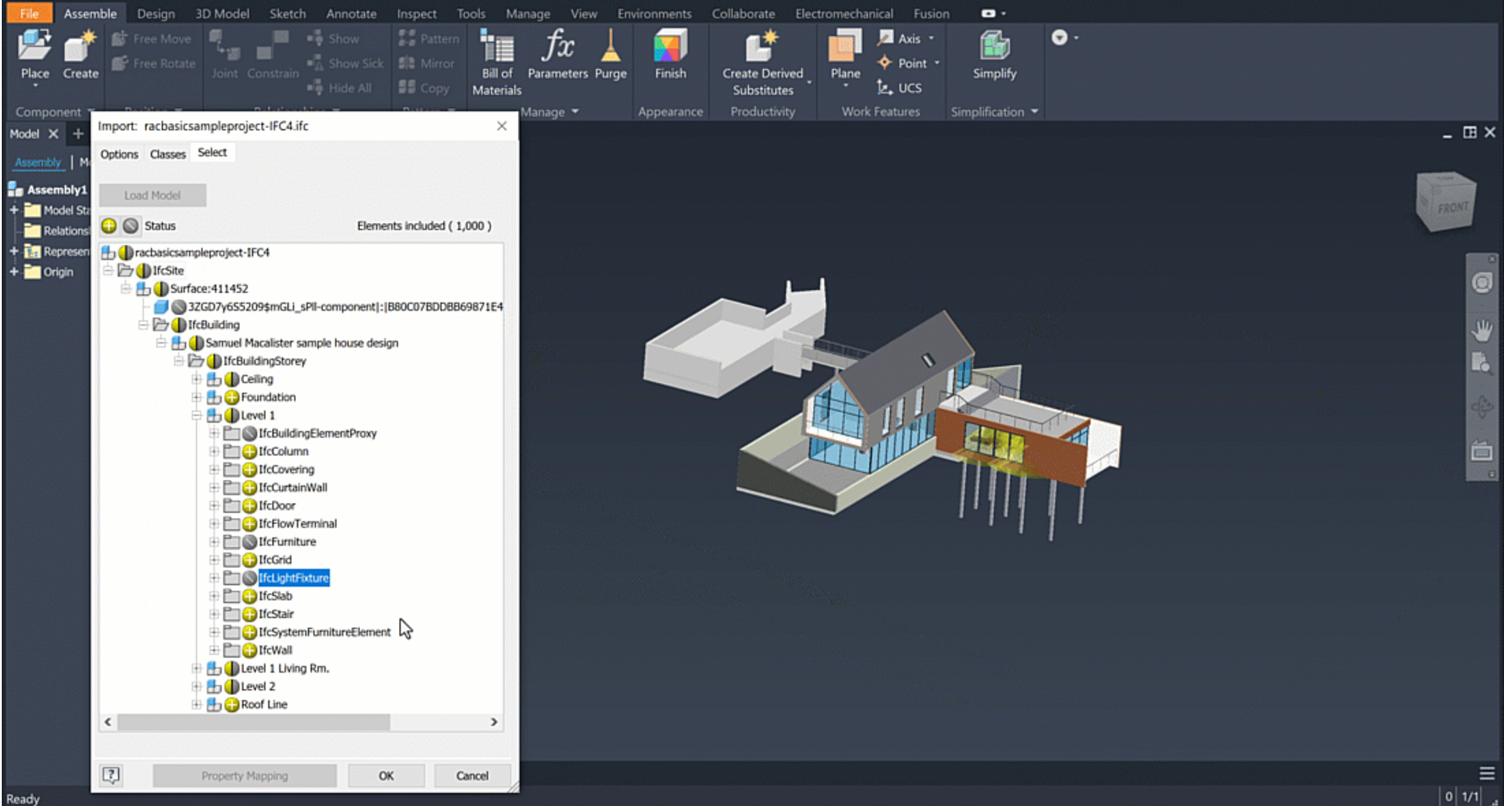
Task: Click the Assembly link in the browser
Action: tap(38, 163)
